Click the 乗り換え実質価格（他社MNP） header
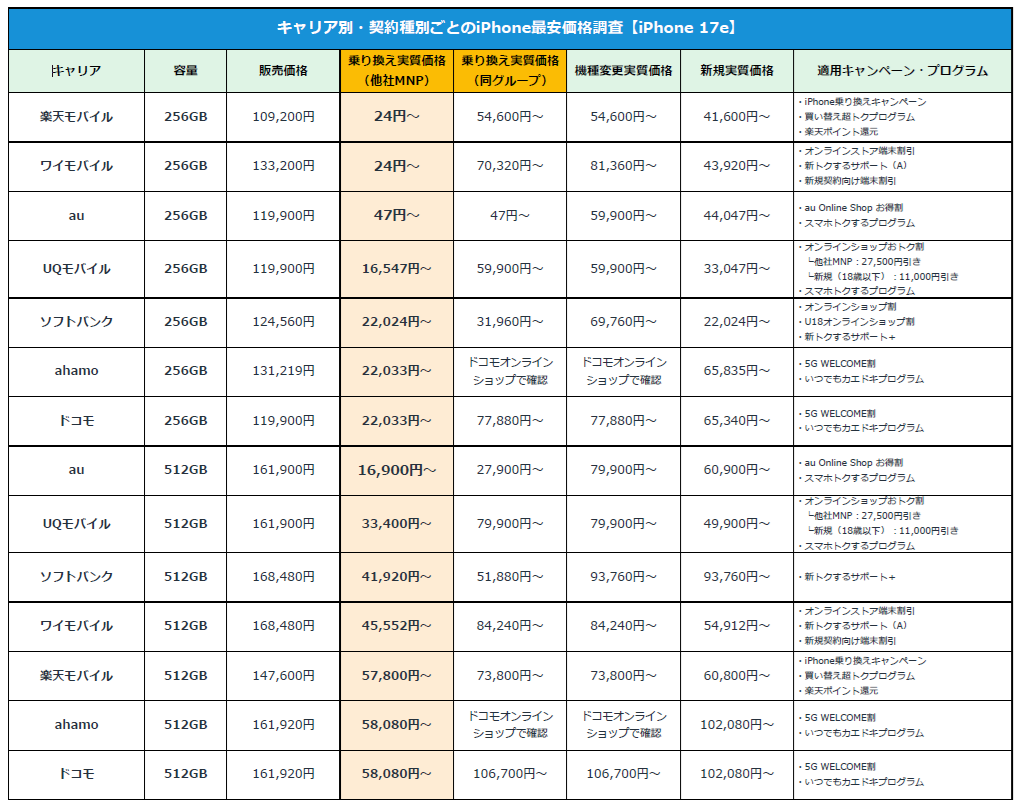The width and height of the screenshot is (1021, 807). coord(397,71)
